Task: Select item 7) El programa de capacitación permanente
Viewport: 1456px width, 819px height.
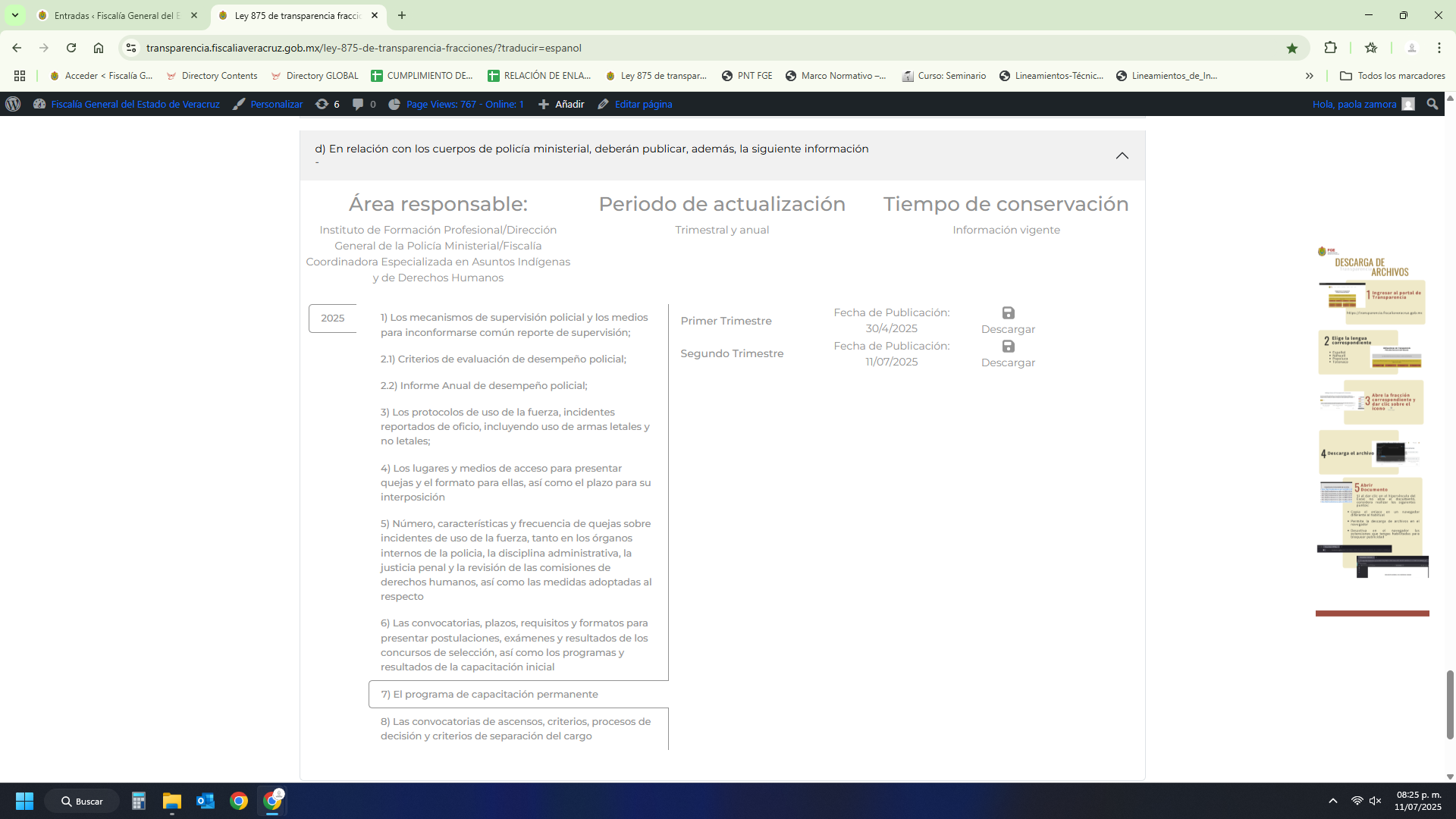Action: (489, 695)
